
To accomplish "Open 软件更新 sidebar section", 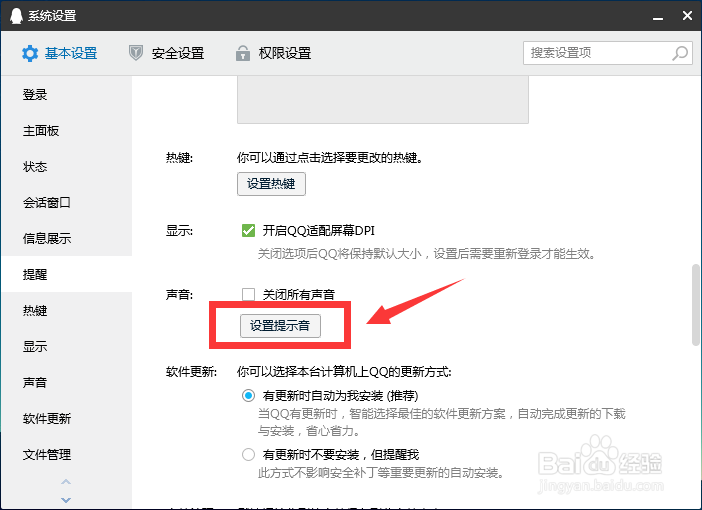I will (x=66, y=418).
